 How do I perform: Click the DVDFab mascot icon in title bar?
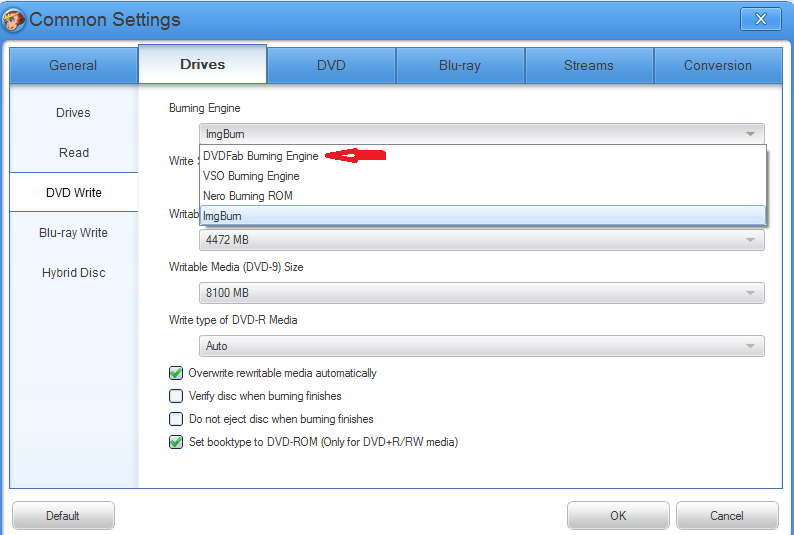pos(13,21)
